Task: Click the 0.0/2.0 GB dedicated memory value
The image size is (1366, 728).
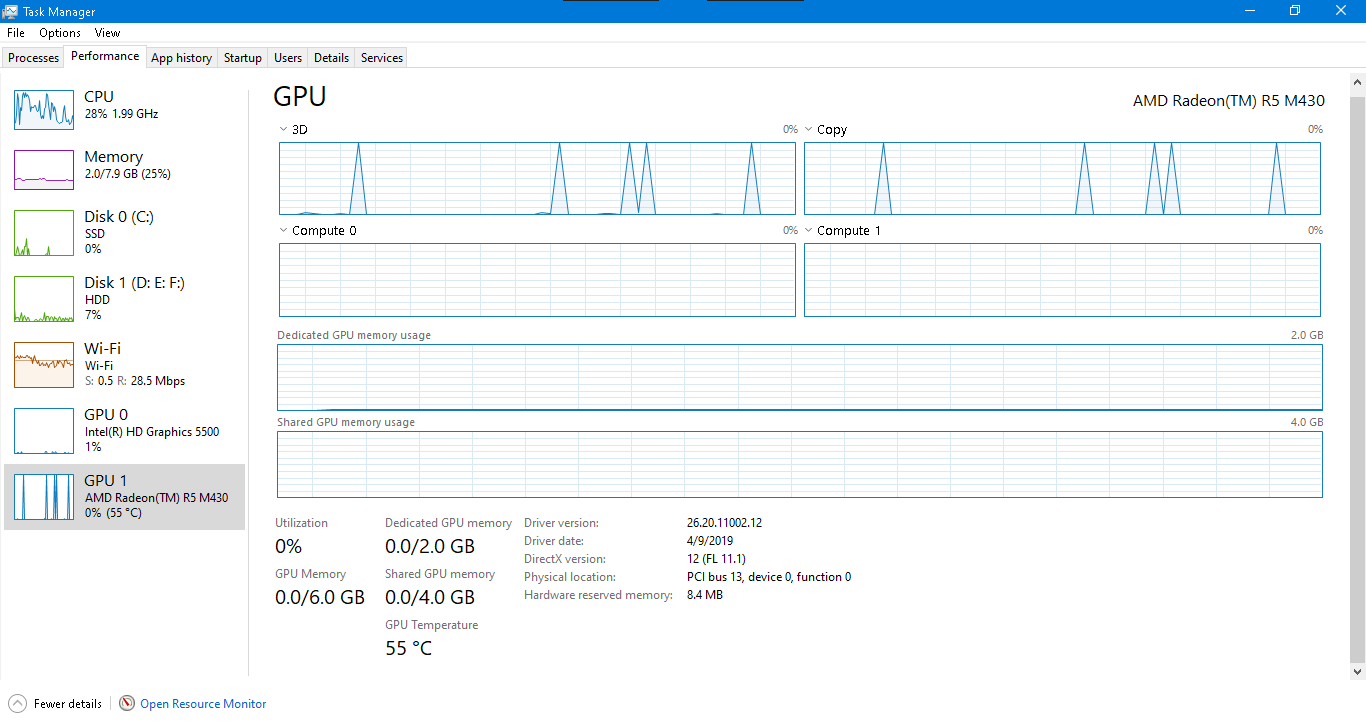Action: (430, 546)
